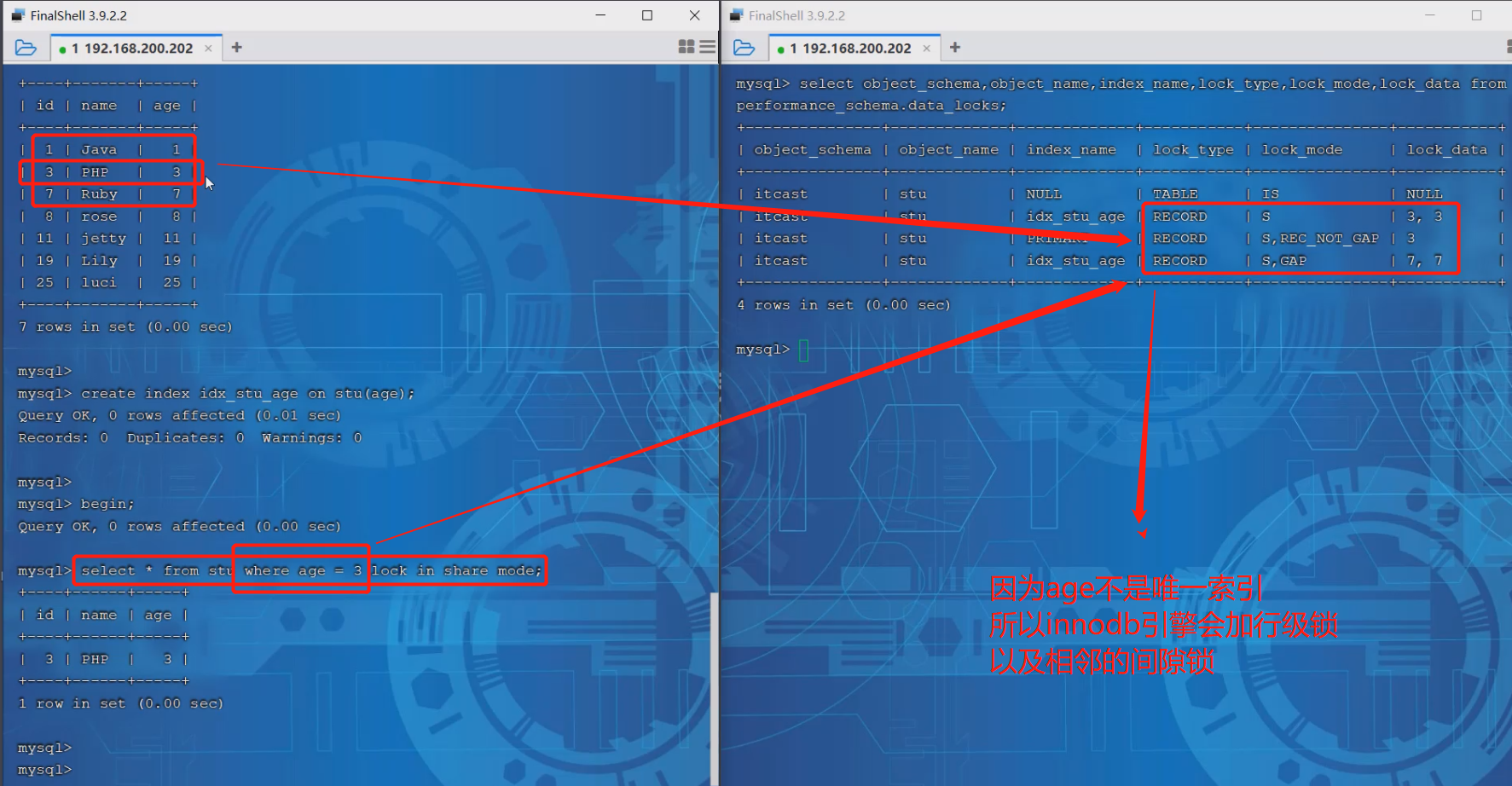The width and height of the screenshot is (1512, 786).
Task: Click the 'S,GAP' lock mode cell
Action: point(1284,261)
